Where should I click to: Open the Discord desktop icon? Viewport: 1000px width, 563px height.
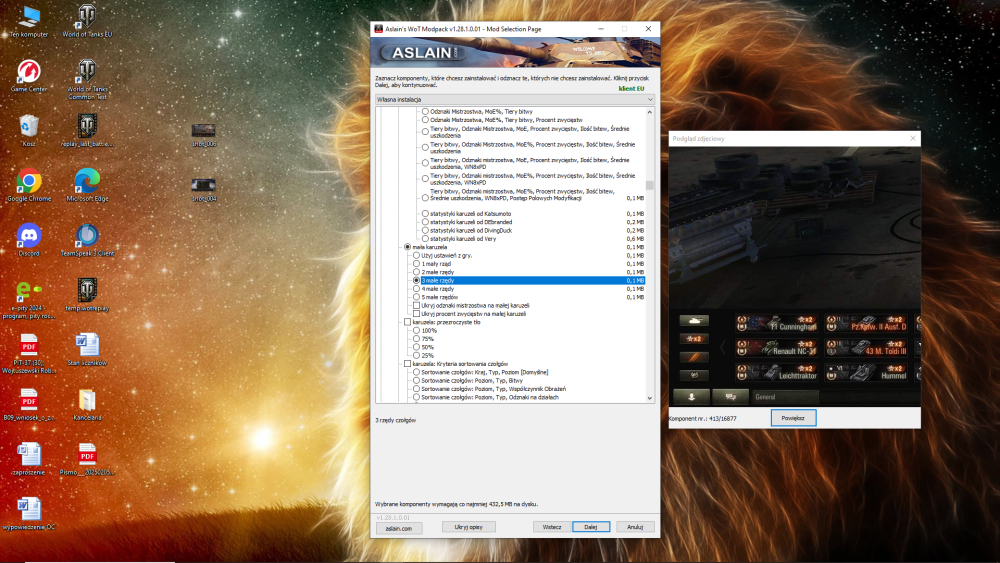click(x=29, y=240)
